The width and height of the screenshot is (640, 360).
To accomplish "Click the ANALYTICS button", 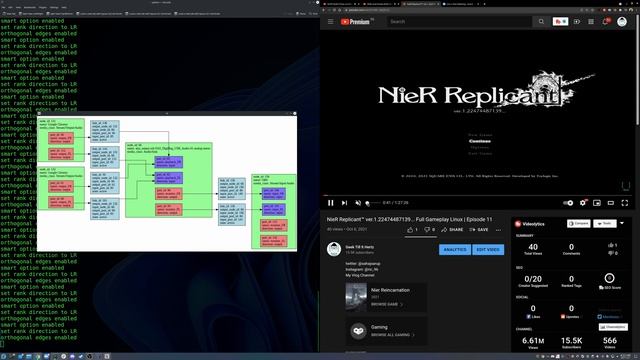I will coord(455,249).
